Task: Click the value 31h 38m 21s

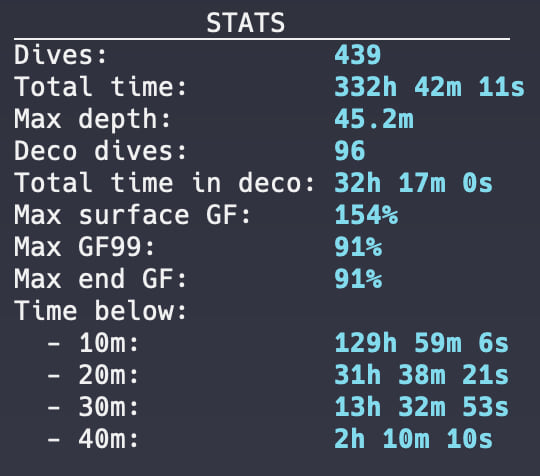Action: click(422, 375)
